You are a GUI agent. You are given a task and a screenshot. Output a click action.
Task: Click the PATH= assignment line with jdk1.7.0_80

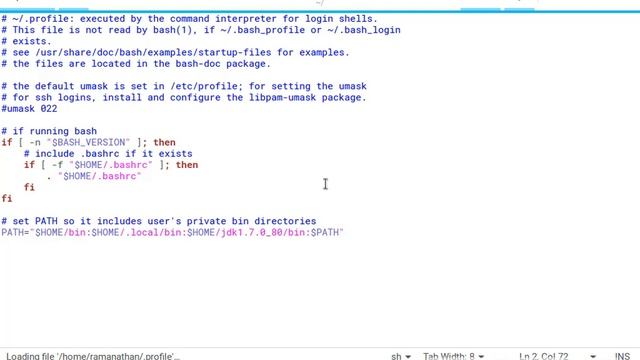(172, 232)
